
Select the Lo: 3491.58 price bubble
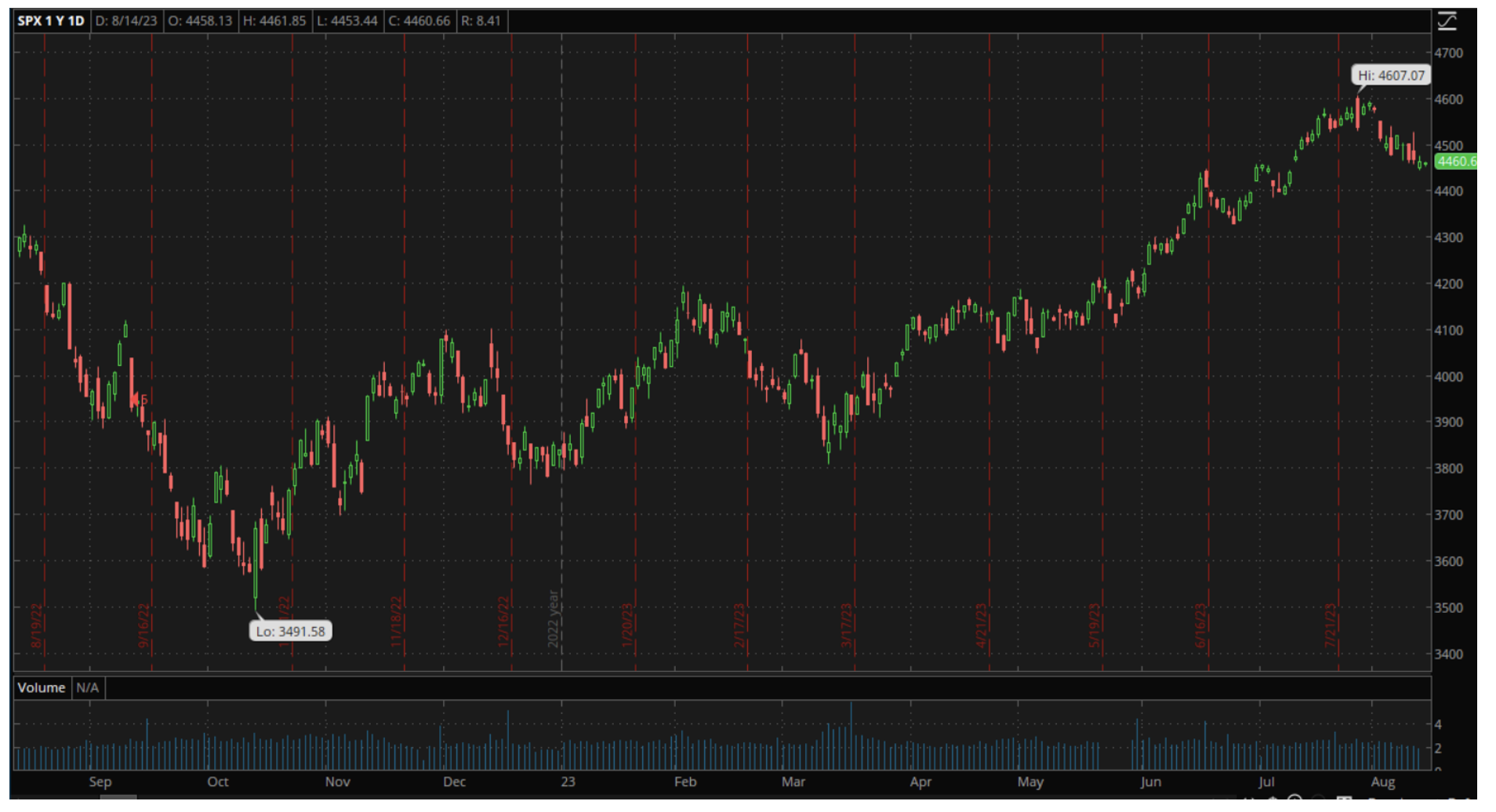(x=291, y=631)
